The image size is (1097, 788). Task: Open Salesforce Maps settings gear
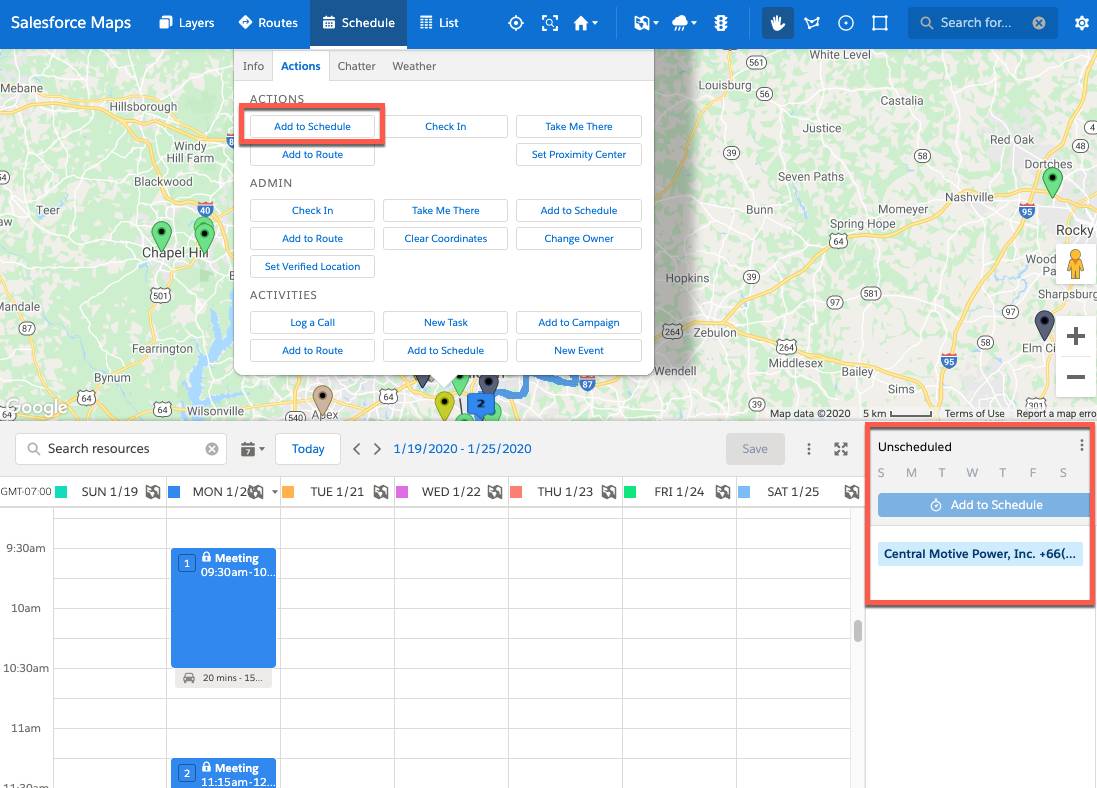click(x=1082, y=23)
